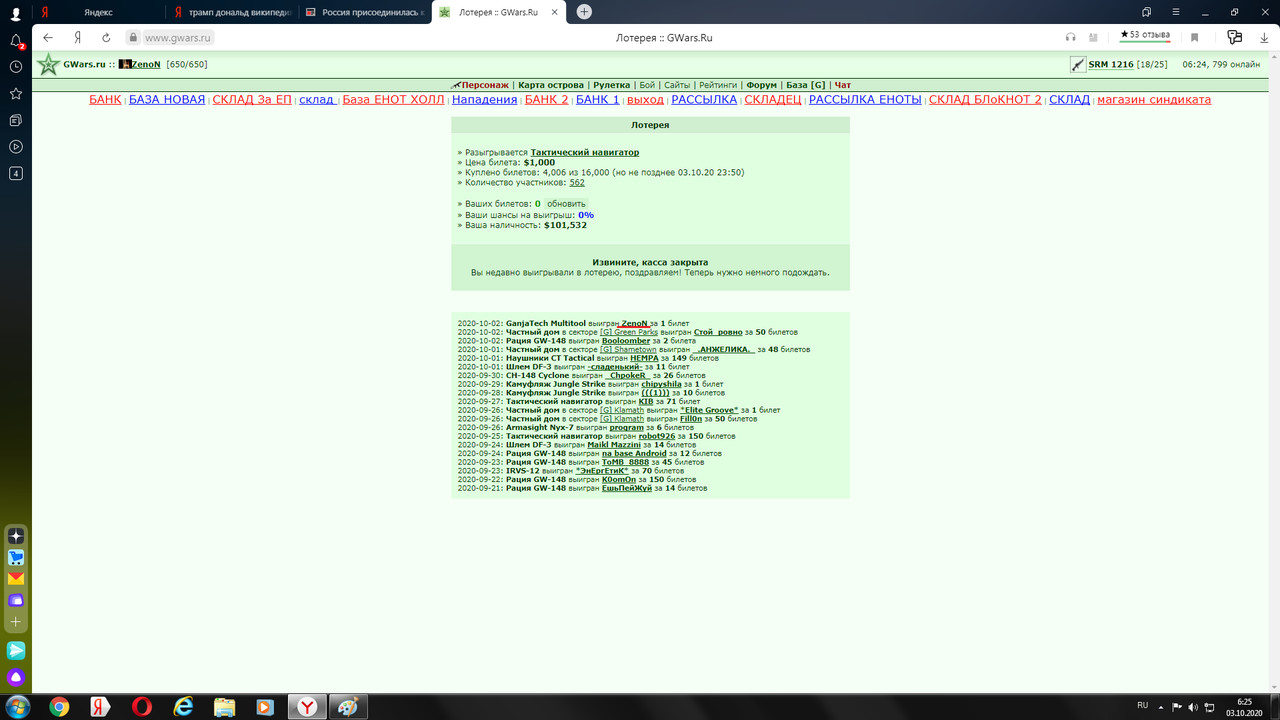
Task: Click the SRM 1216 rifle weapon icon
Action: click(1078, 64)
